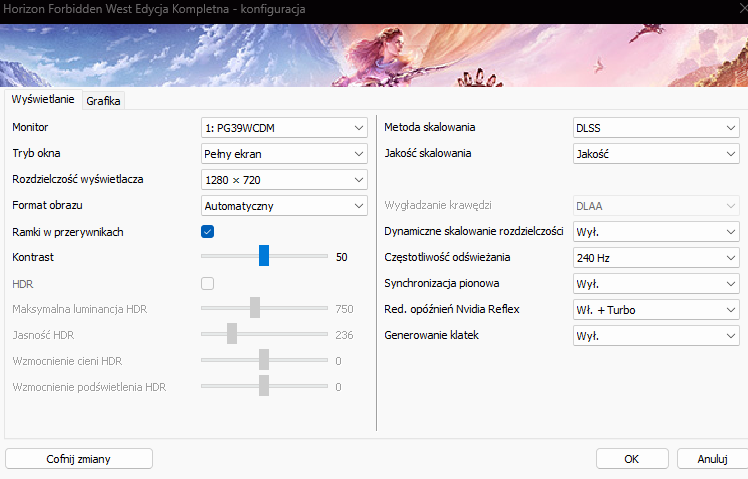The width and height of the screenshot is (748, 479).
Task: Click the Rozdzielczość wyświetlacza label
Action: [x=78, y=179]
